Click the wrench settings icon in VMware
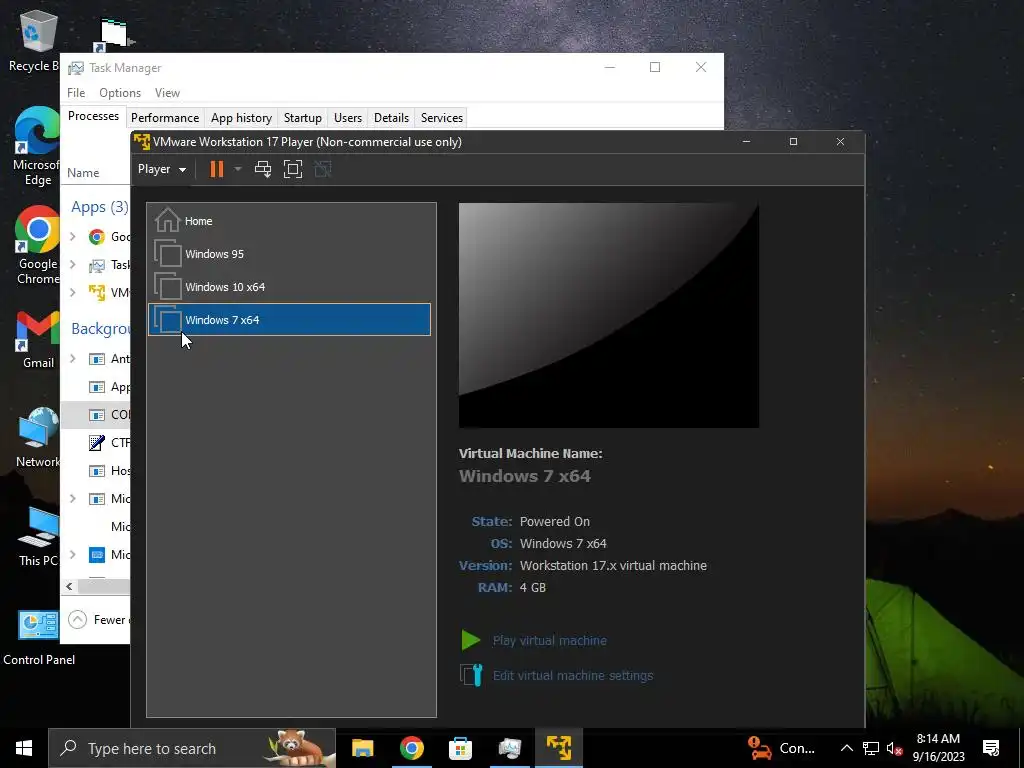This screenshot has height=768, width=1024. (471, 675)
